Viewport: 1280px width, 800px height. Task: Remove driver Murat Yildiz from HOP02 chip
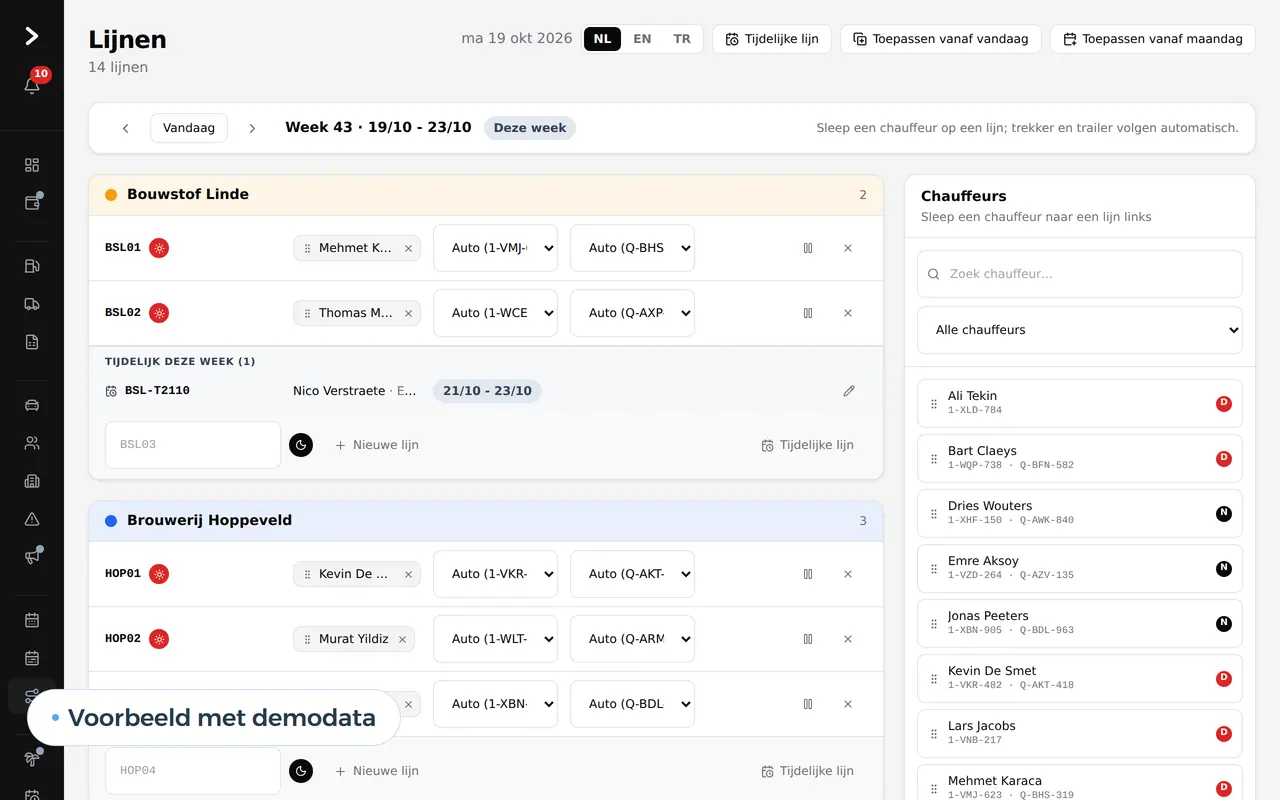coord(402,639)
